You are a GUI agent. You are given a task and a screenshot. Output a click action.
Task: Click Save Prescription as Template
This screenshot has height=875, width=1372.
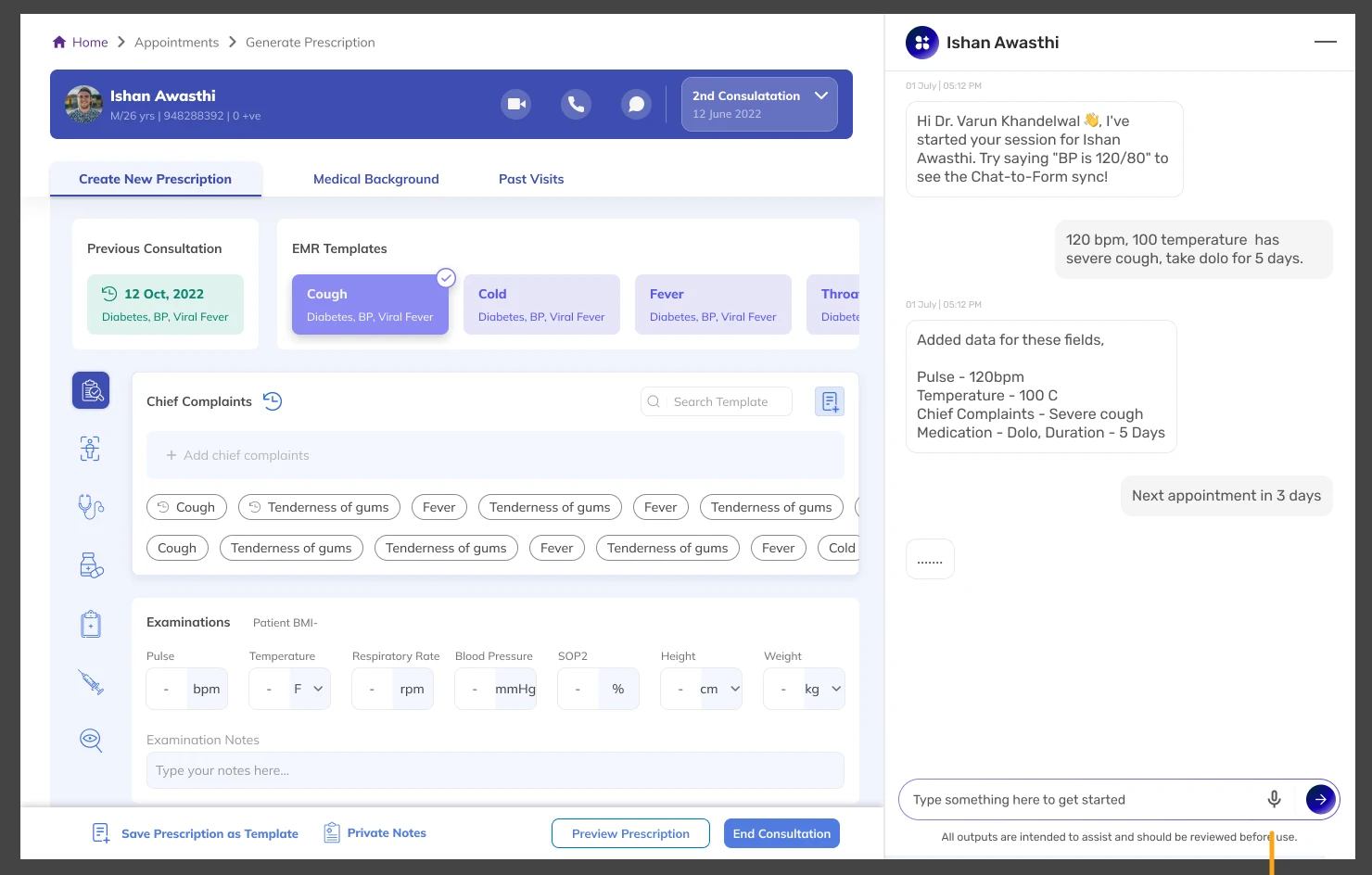pos(196,833)
